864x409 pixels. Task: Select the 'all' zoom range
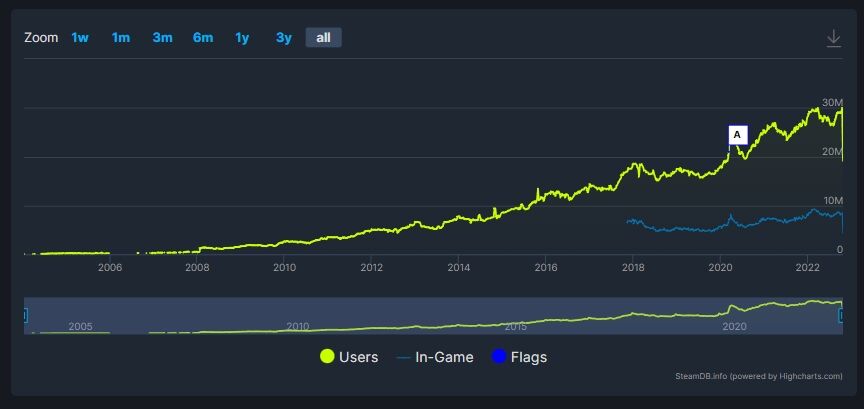coord(323,37)
